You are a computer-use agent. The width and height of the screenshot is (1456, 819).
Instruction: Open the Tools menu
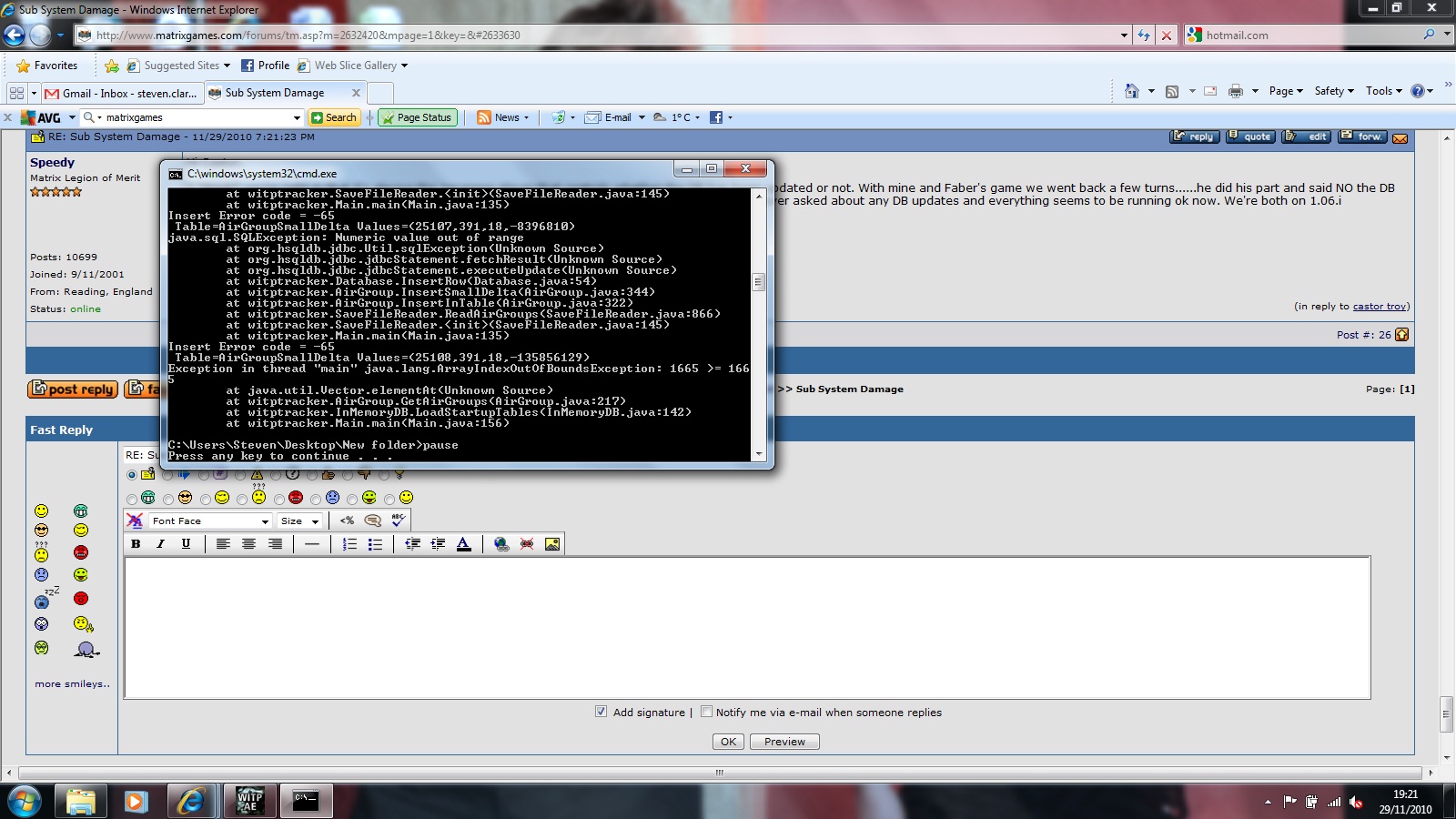click(1383, 91)
